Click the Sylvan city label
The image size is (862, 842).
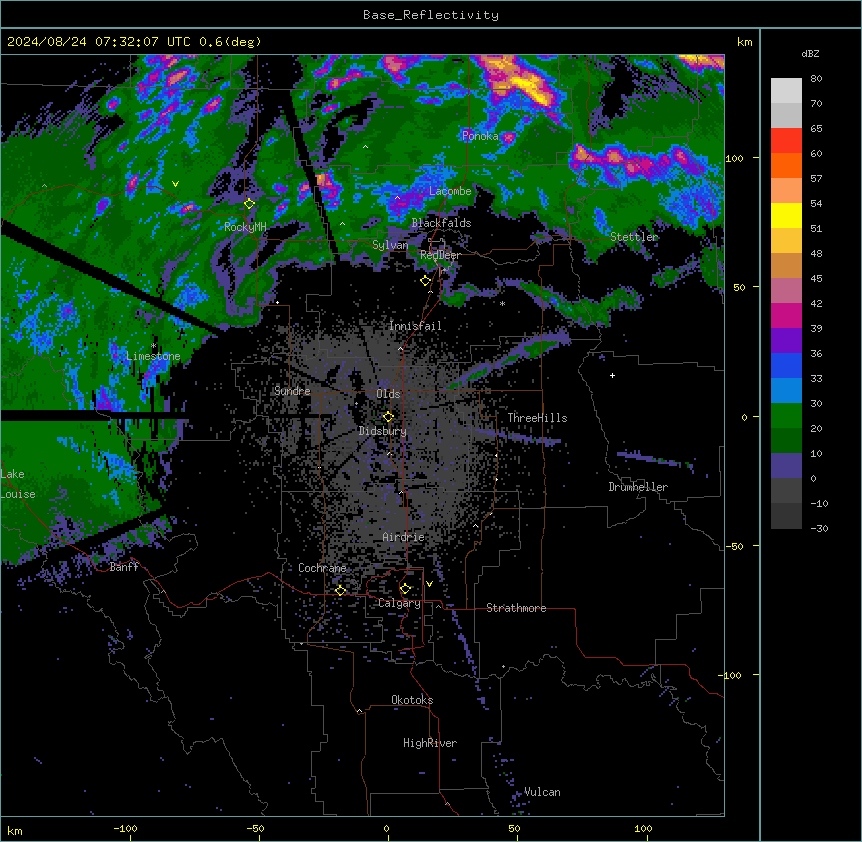[390, 245]
